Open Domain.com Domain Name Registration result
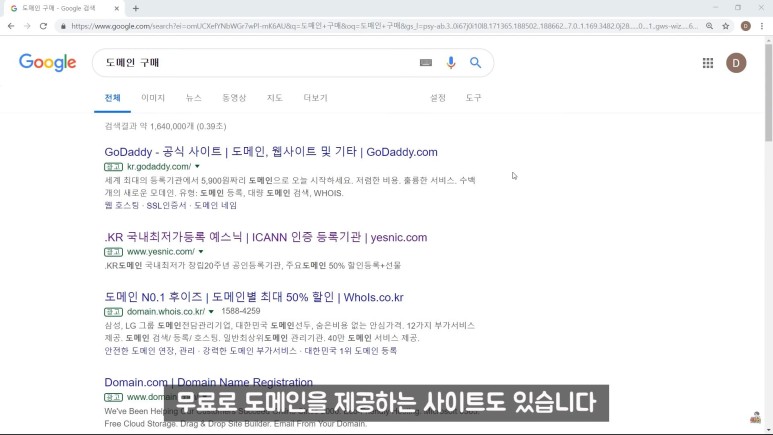773x435 pixels. click(x=208, y=382)
